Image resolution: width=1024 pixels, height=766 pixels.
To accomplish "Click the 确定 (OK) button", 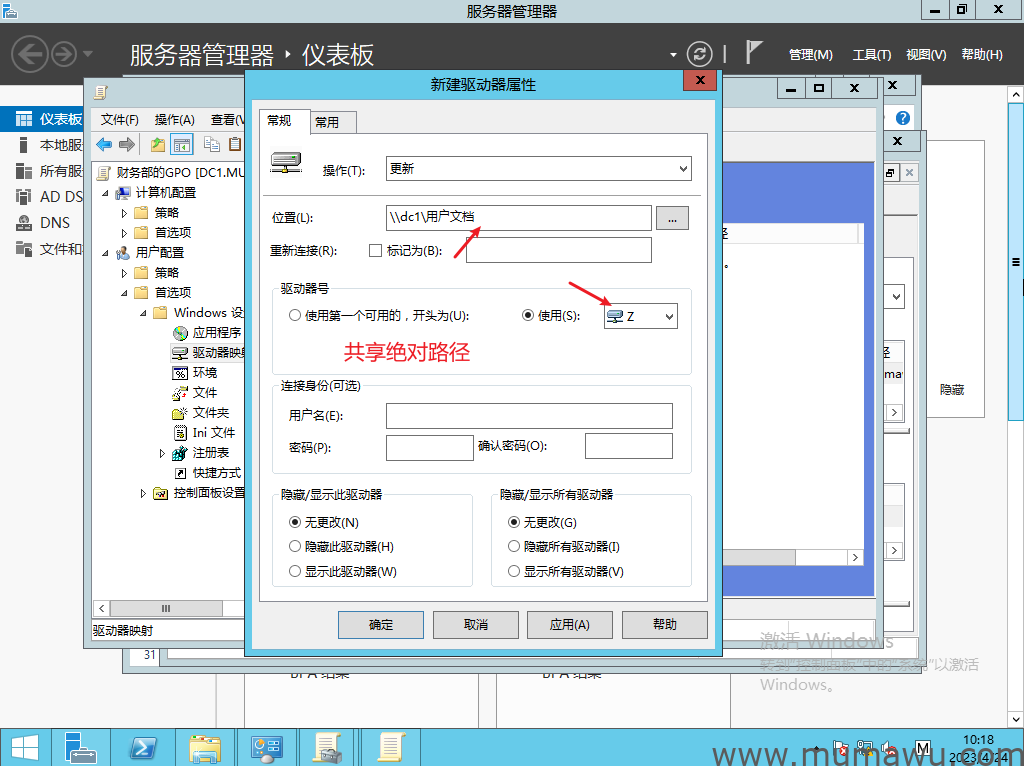I will [381, 625].
